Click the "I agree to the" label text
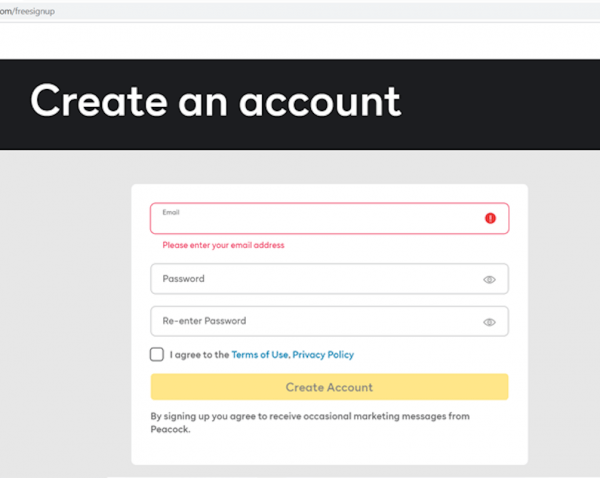The height and width of the screenshot is (478, 600). pyautogui.click(x=199, y=355)
